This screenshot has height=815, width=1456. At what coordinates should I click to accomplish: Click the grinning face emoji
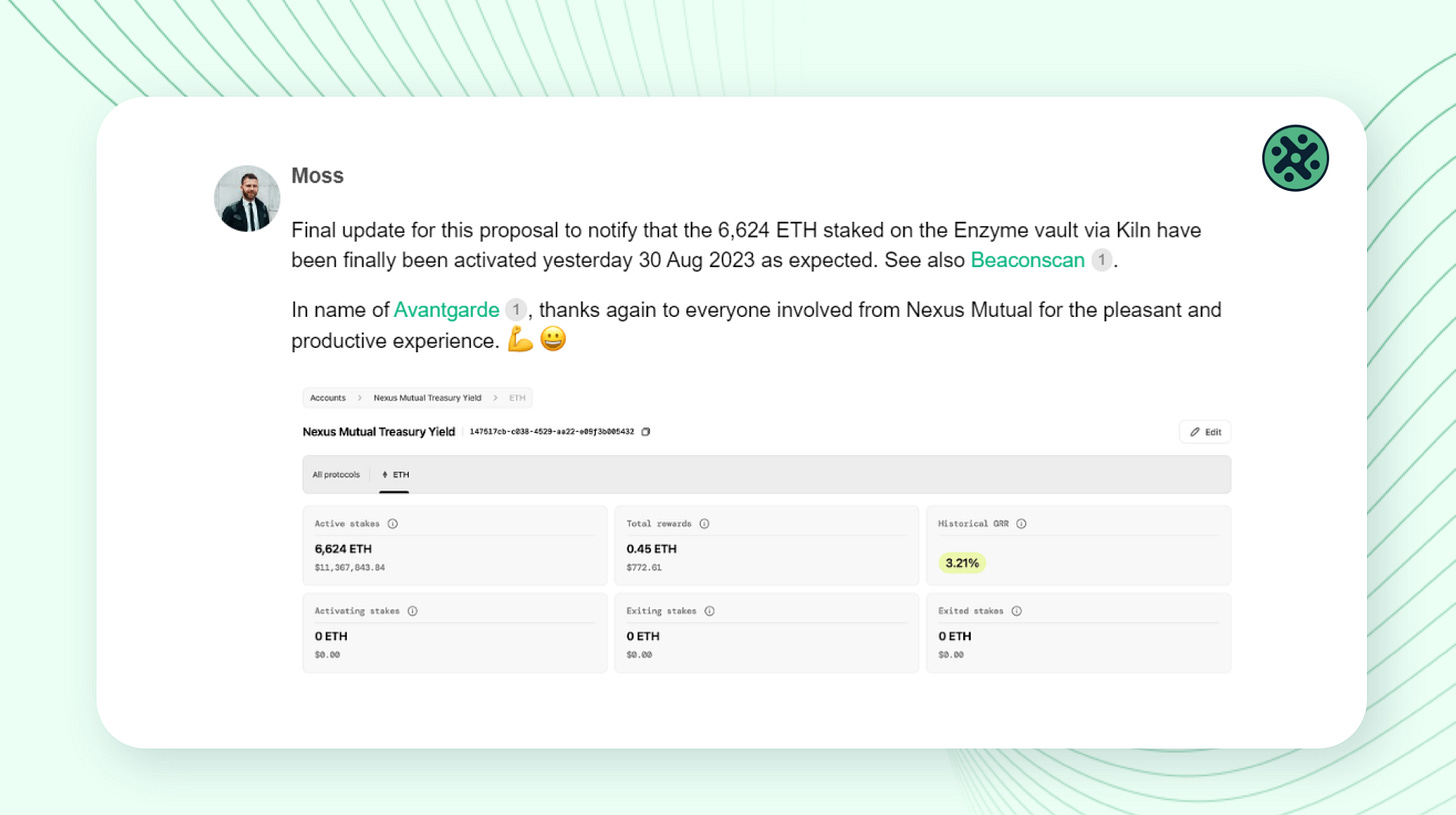coord(553,340)
